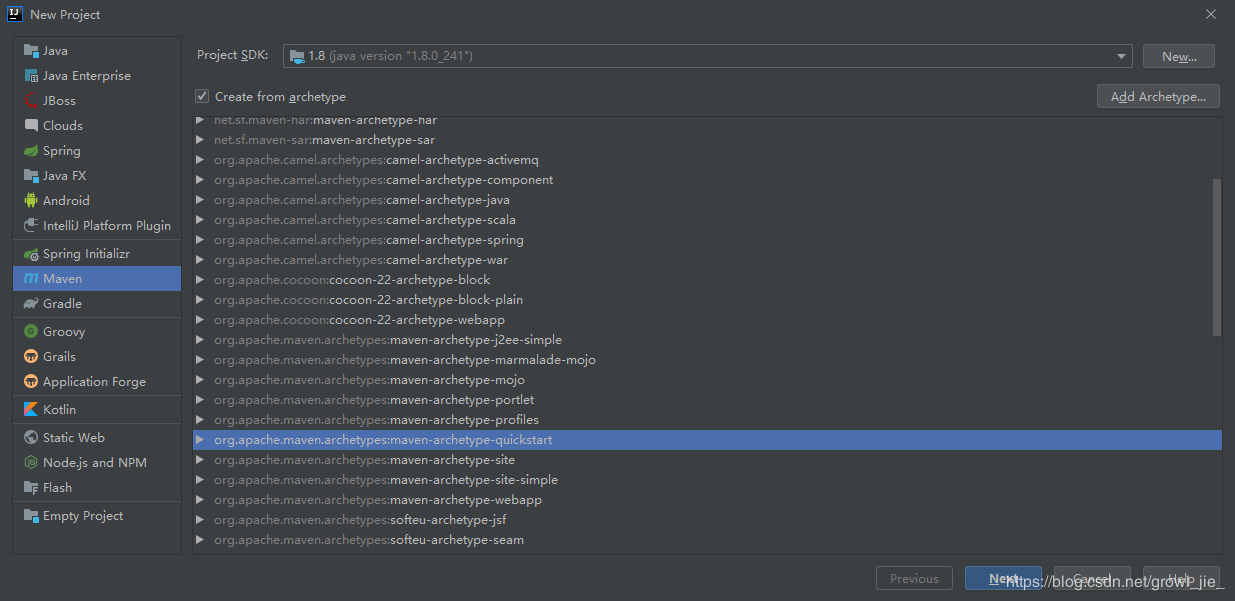
Task: Click the Java icon in the sidebar
Action: click(x=30, y=51)
